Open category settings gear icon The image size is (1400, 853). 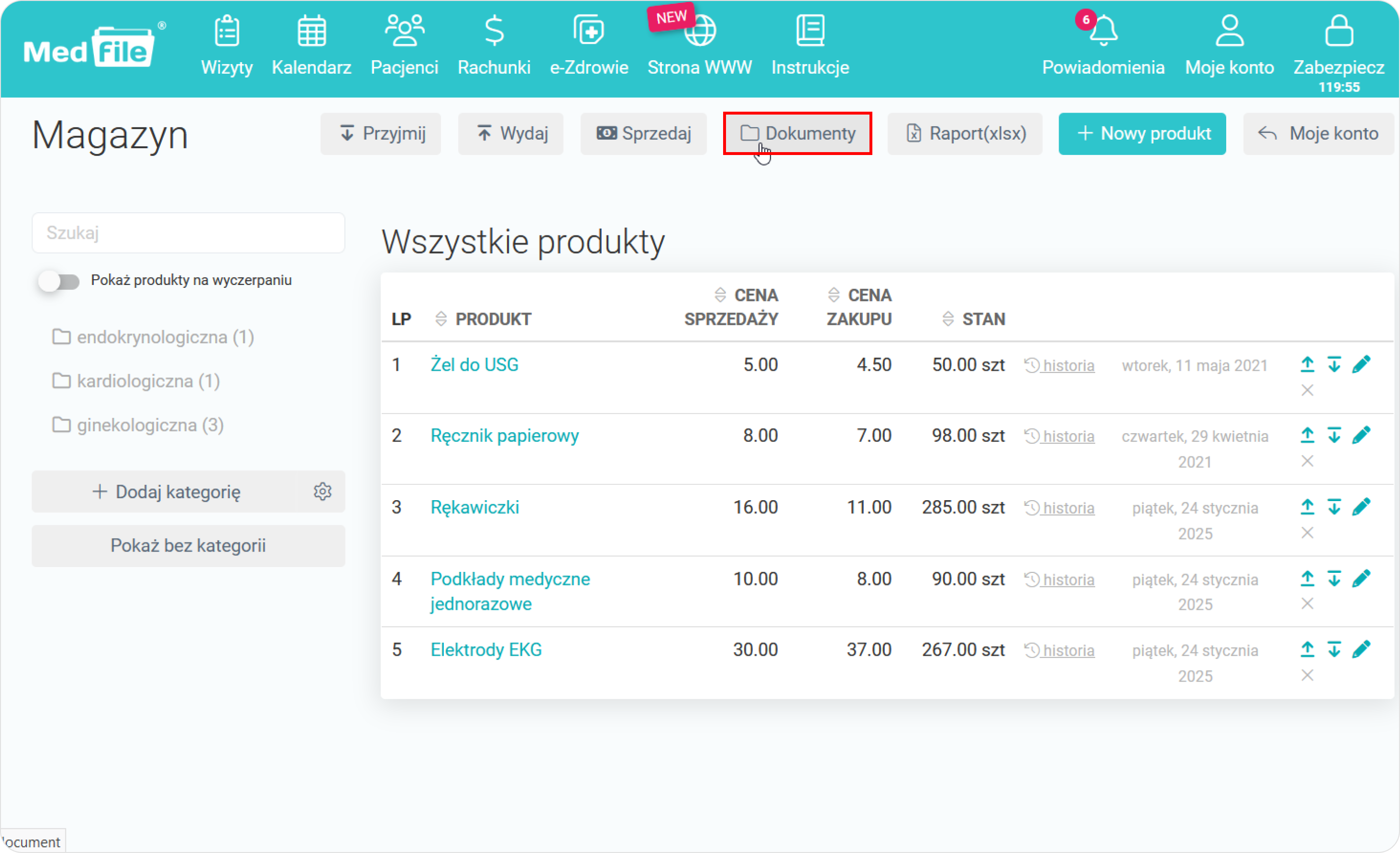[322, 491]
